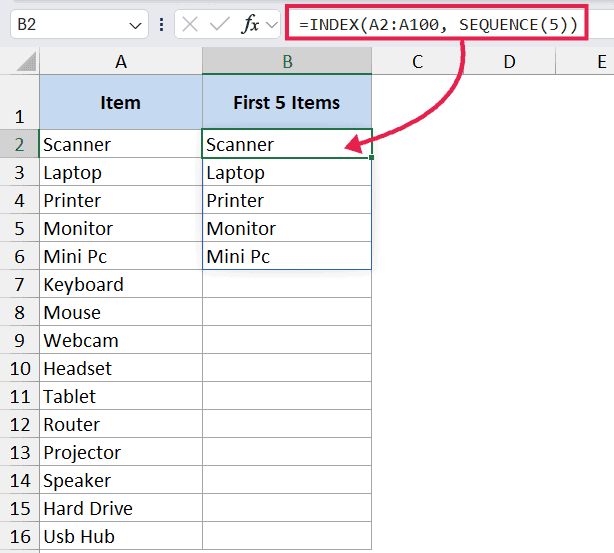Select cell B2 containing Scanner
Viewport: 614px width, 553px height.
coord(287,144)
